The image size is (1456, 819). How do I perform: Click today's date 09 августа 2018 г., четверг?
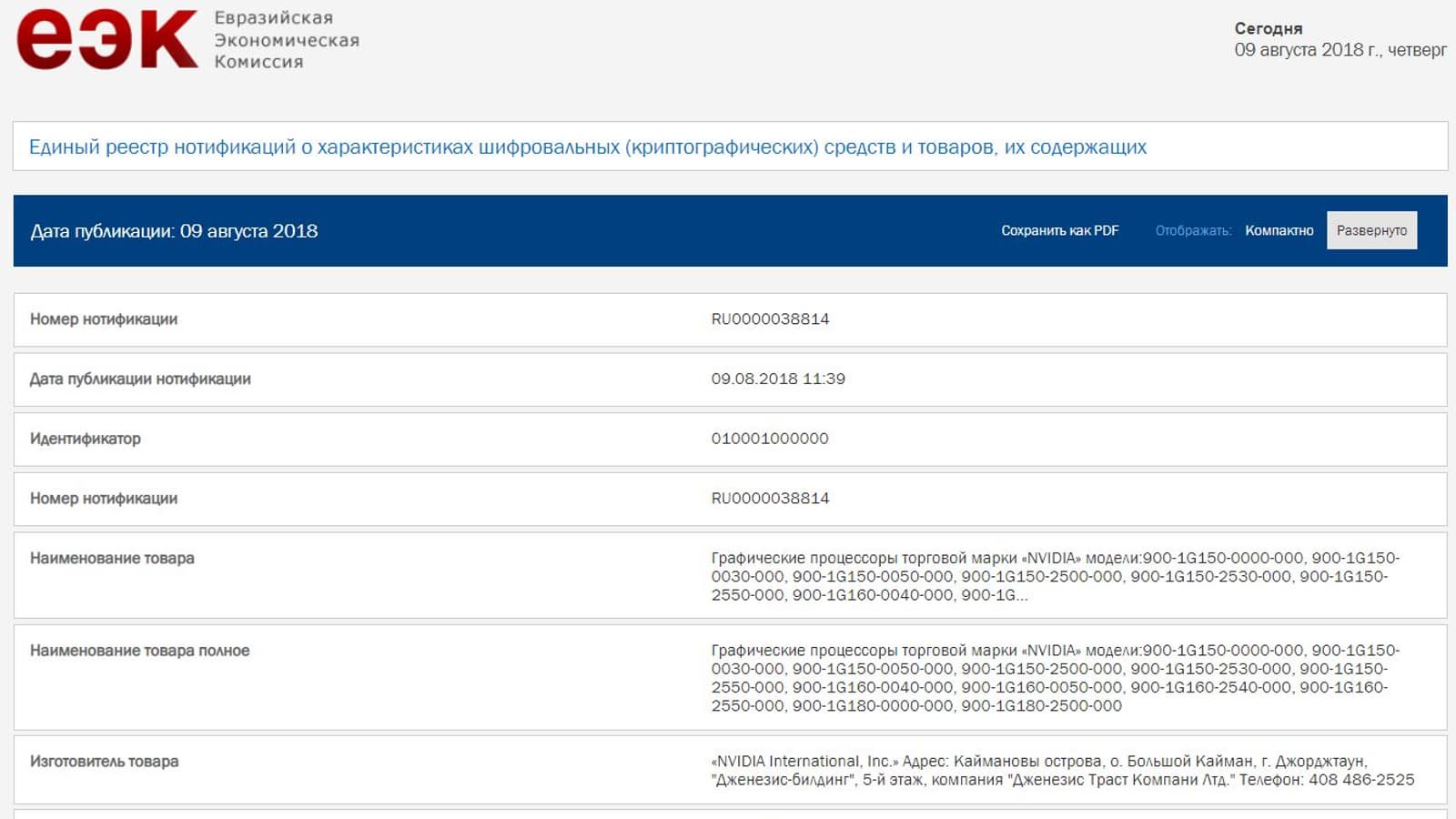pyautogui.click(x=1340, y=50)
